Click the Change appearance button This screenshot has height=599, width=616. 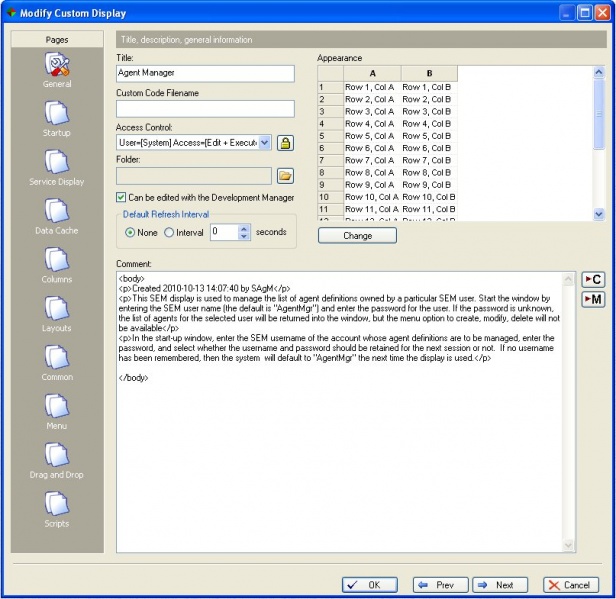pos(357,236)
